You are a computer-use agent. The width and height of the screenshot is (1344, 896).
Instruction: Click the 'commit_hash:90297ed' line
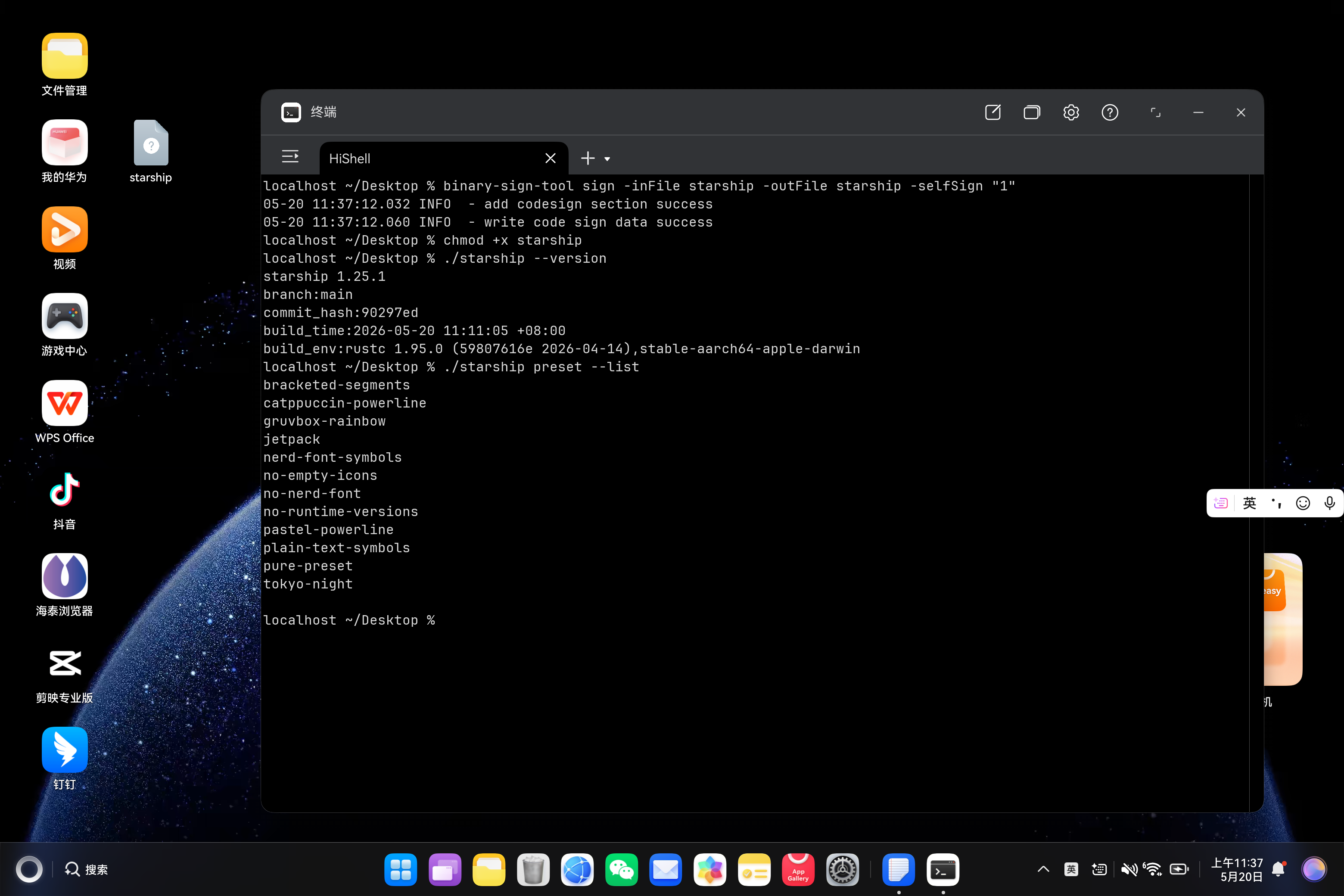click(x=341, y=313)
